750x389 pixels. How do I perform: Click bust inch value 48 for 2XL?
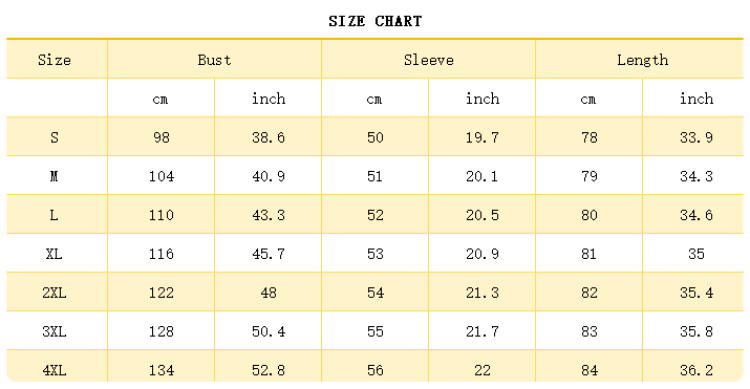coord(268,292)
